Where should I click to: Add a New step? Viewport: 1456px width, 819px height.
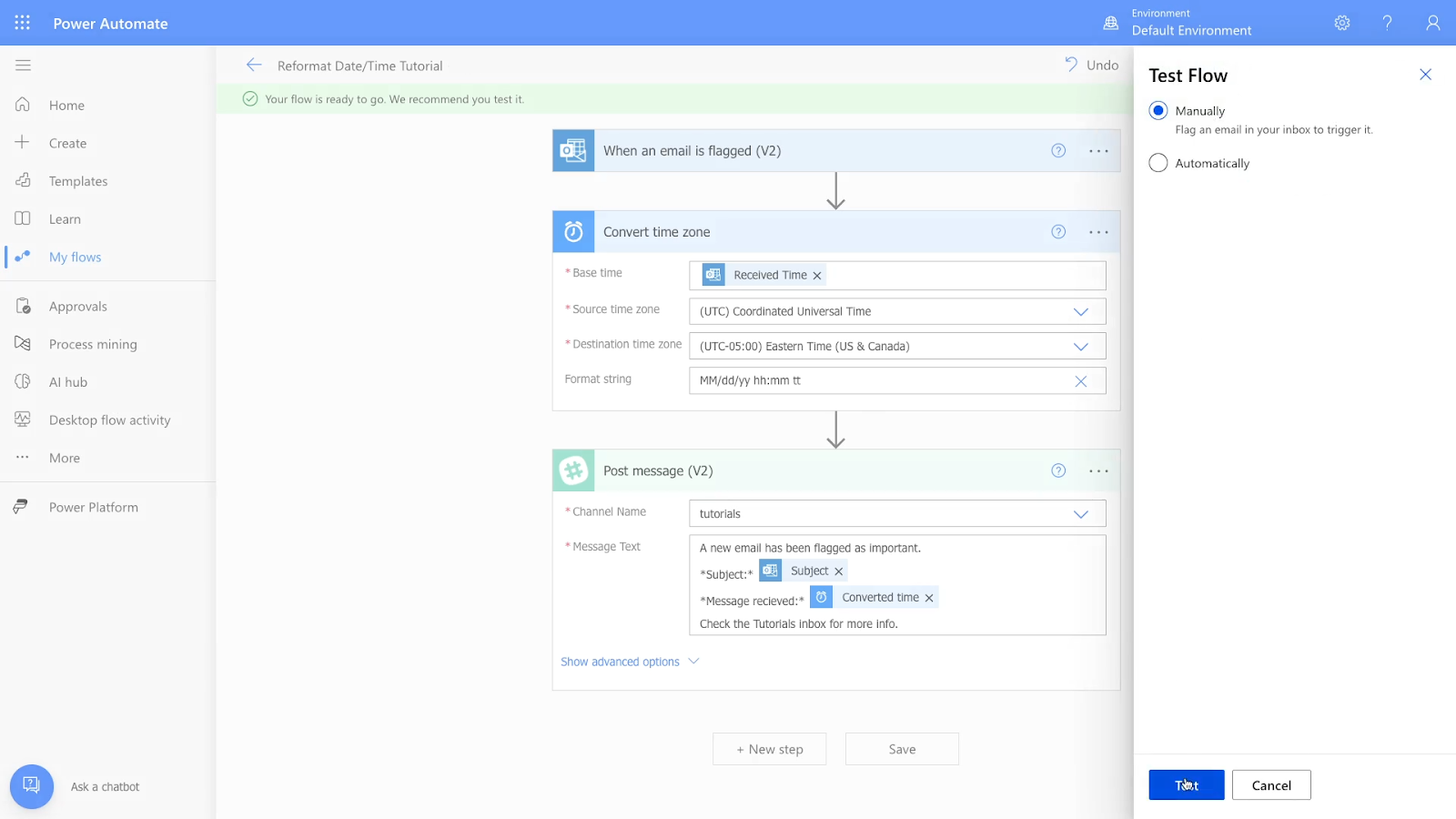770,749
